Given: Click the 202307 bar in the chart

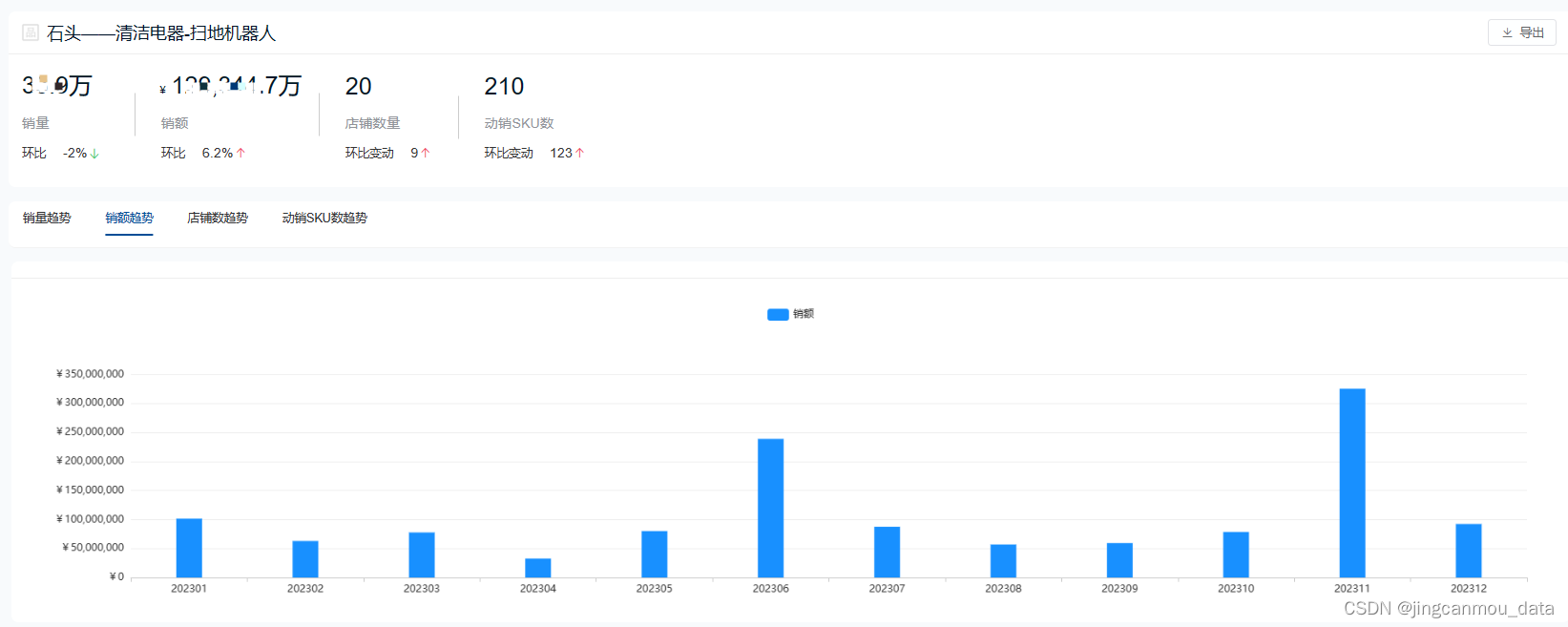Looking at the screenshot, I should click(888, 552).
